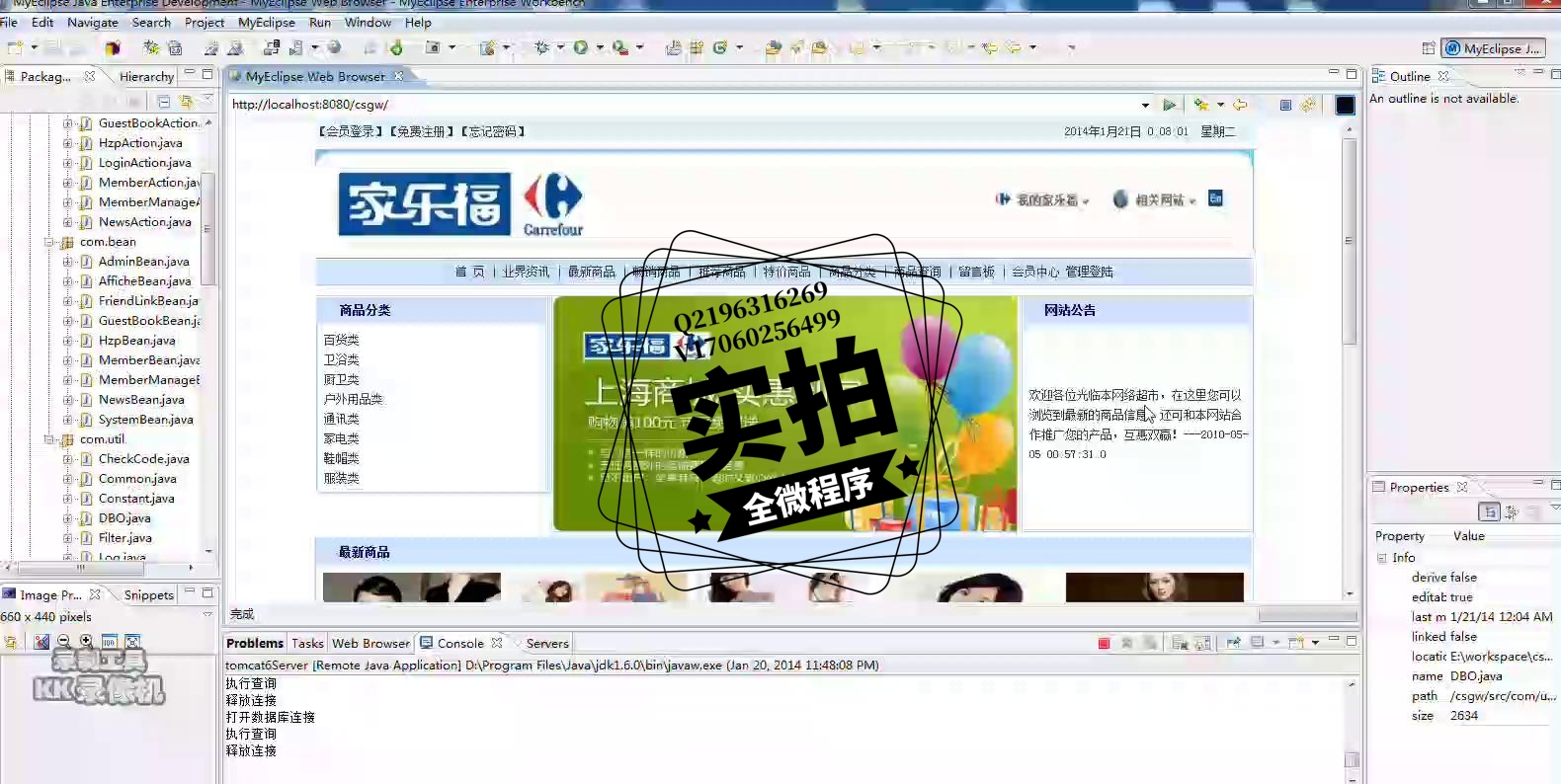Click the browser page vertical scrollbar

coord(1350,242)
